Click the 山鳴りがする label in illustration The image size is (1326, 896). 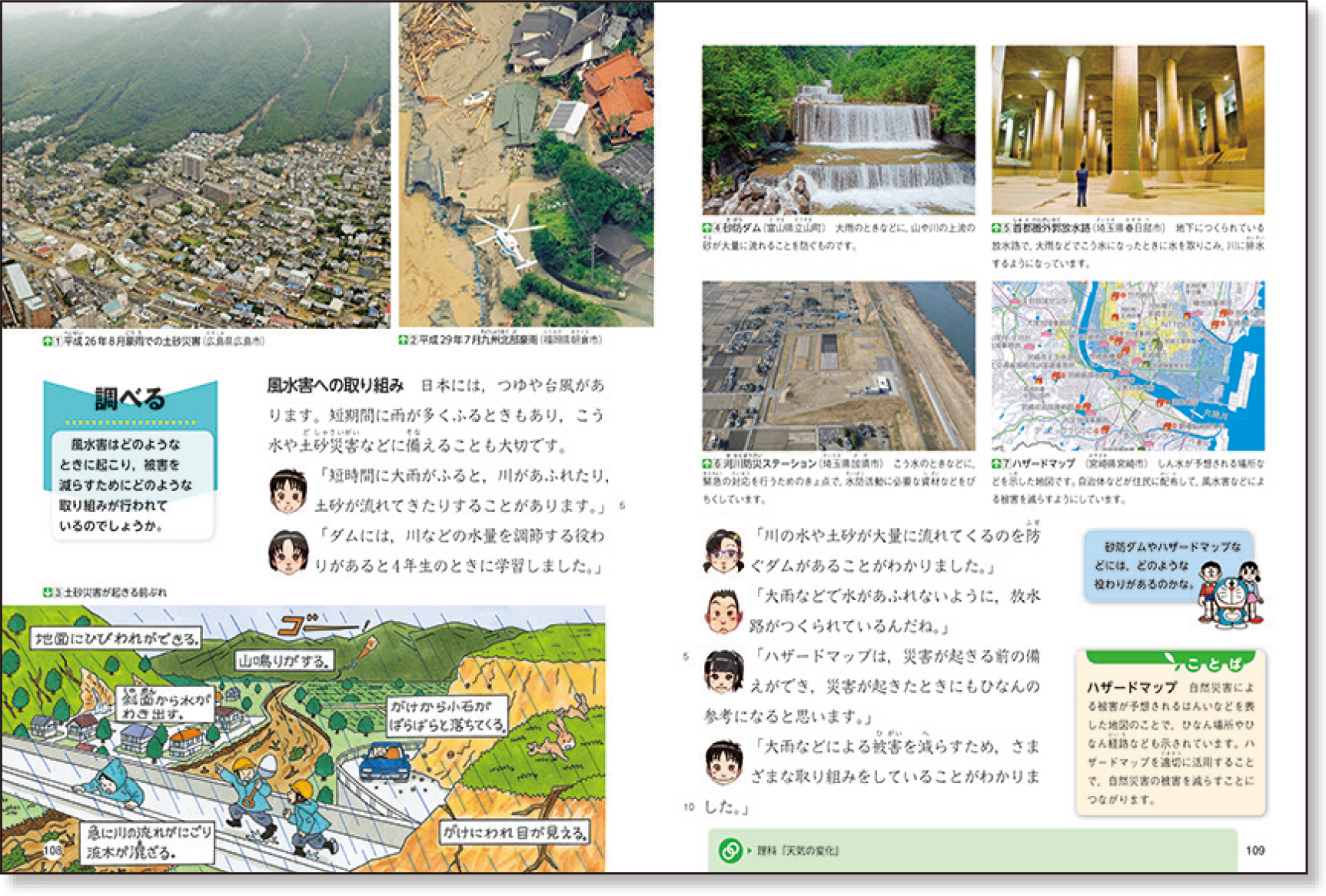pos(284,660)
